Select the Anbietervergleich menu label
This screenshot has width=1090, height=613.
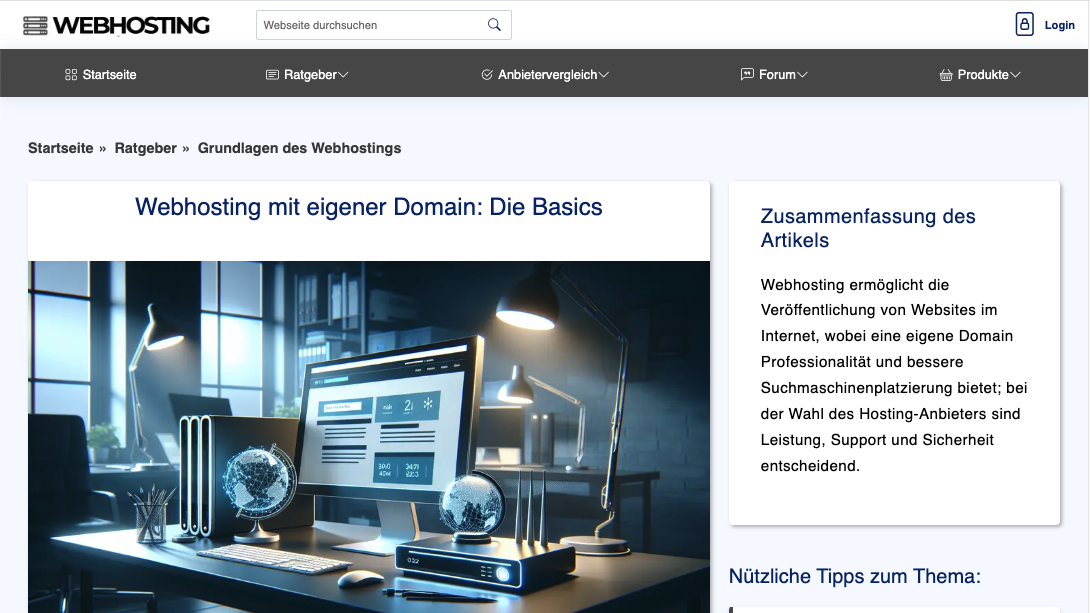point(547,75)
